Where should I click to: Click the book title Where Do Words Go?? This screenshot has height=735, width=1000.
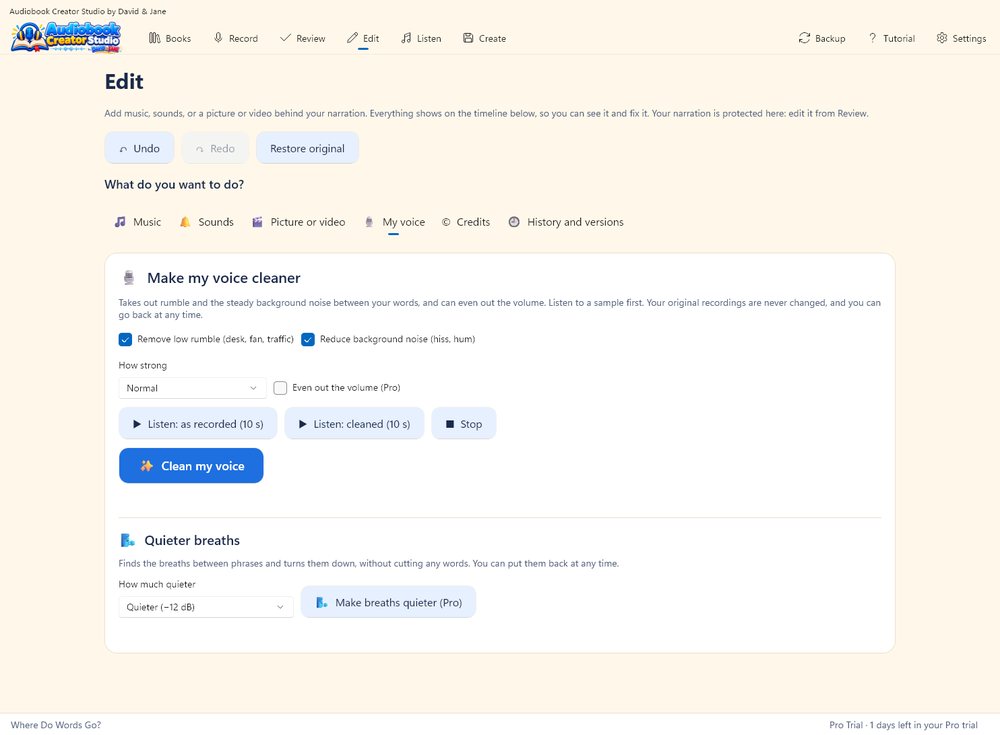56,725
